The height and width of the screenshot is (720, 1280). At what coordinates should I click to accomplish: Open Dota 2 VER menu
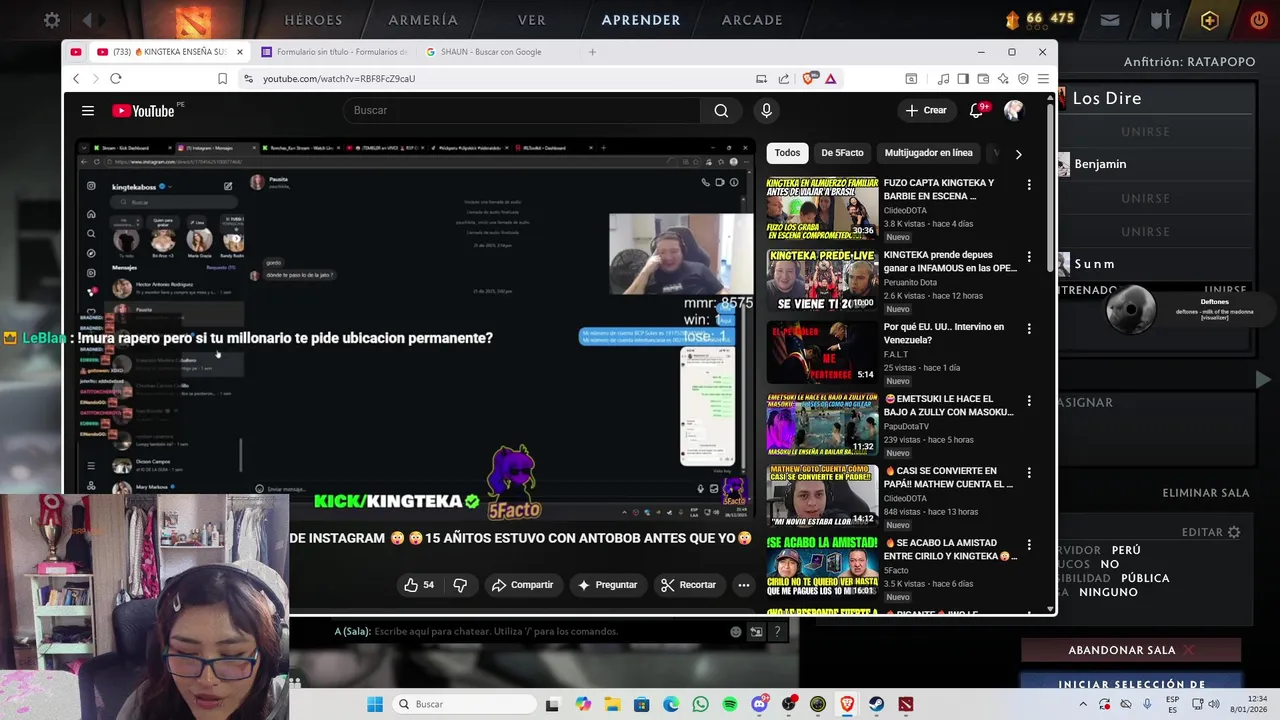[x=532, y=20]
